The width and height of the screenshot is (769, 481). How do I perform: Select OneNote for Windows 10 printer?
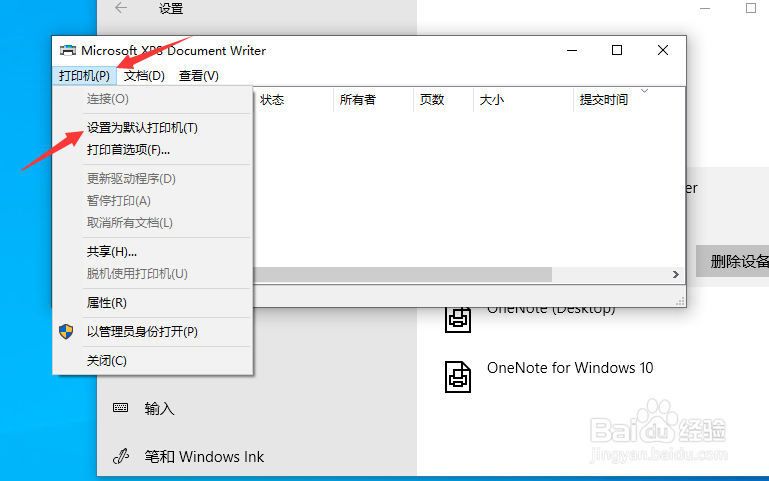pyautogui.click(x=570, y=368)
